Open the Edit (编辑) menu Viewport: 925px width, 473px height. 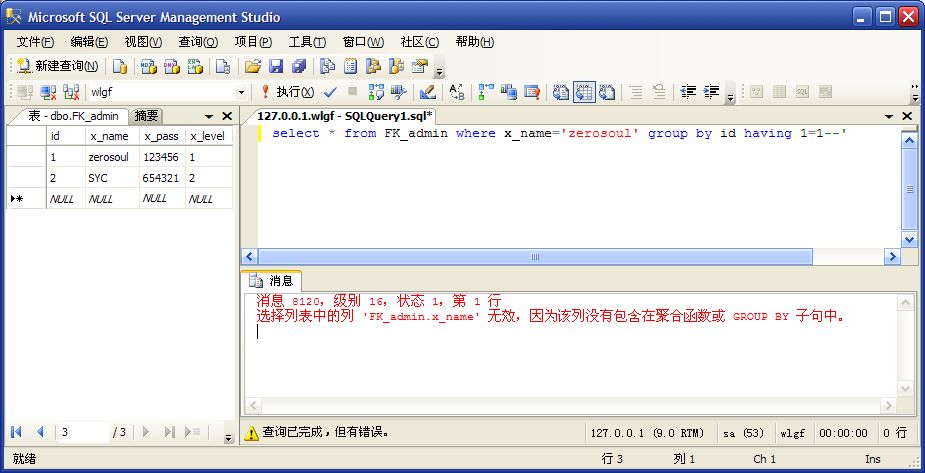[89, 42]
